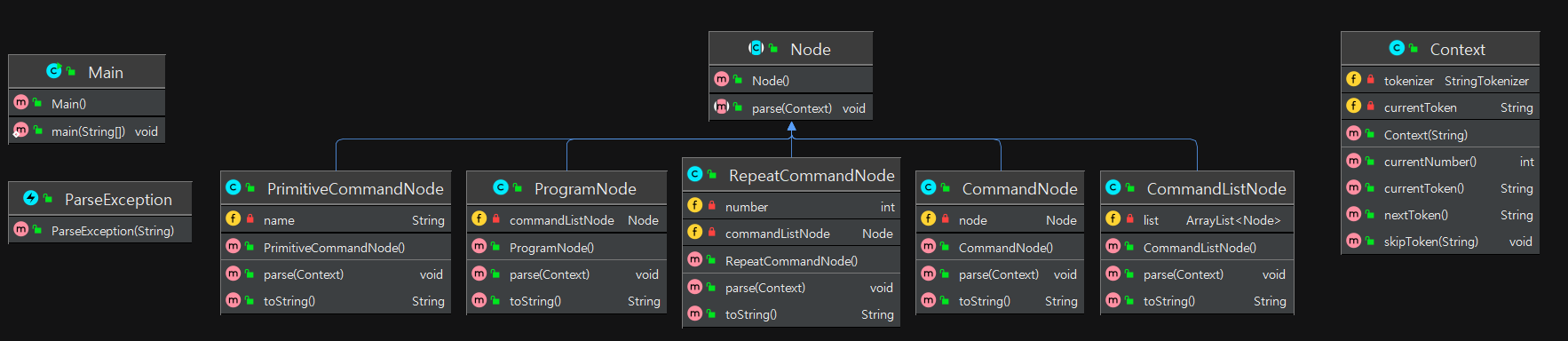This screenshot has height=341, width=1568.
Task: Select ProgramNode() constructor row
Action: pyautogui.click(x=566, y=247)
